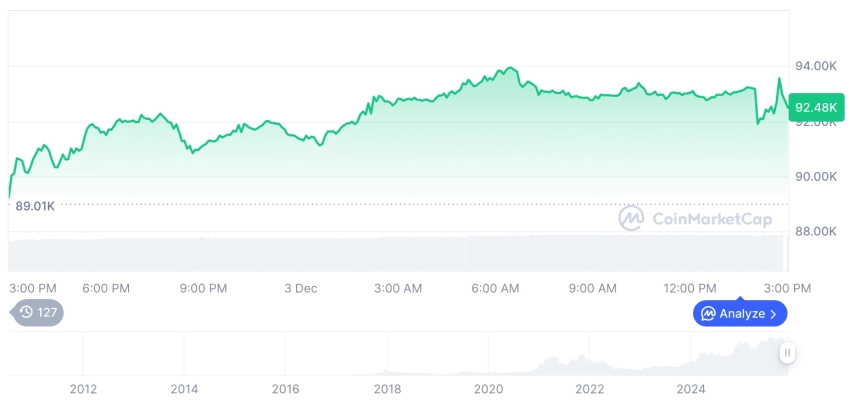The height and width of the screenshot is (401, 860).
Task: Select 2012 on the mini timeline
Action: coord(83,389)
